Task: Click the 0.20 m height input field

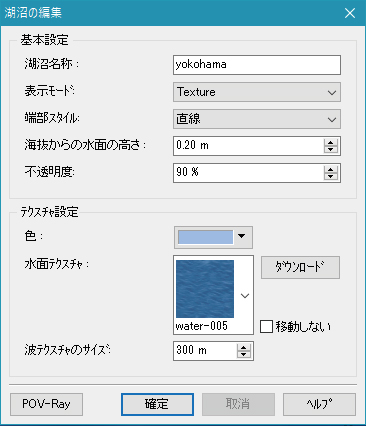Action: [x=248, y=146]
